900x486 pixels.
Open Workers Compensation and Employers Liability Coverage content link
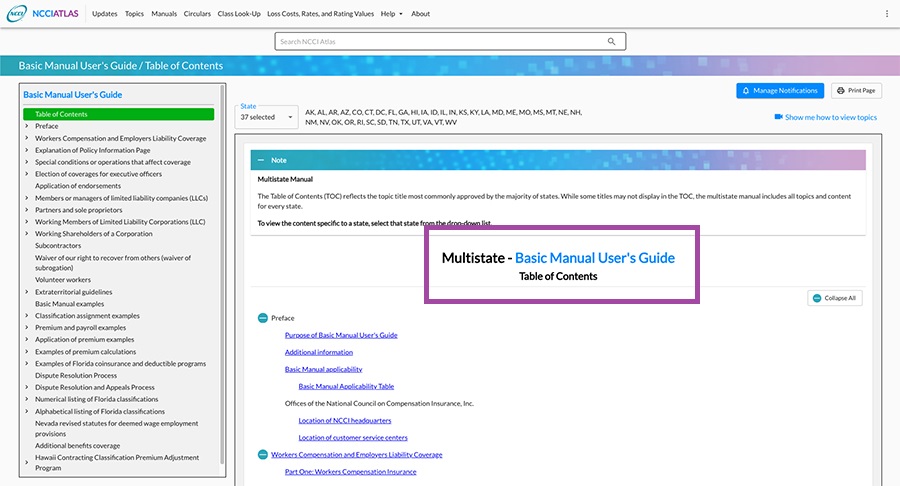(x=356, y=454)
